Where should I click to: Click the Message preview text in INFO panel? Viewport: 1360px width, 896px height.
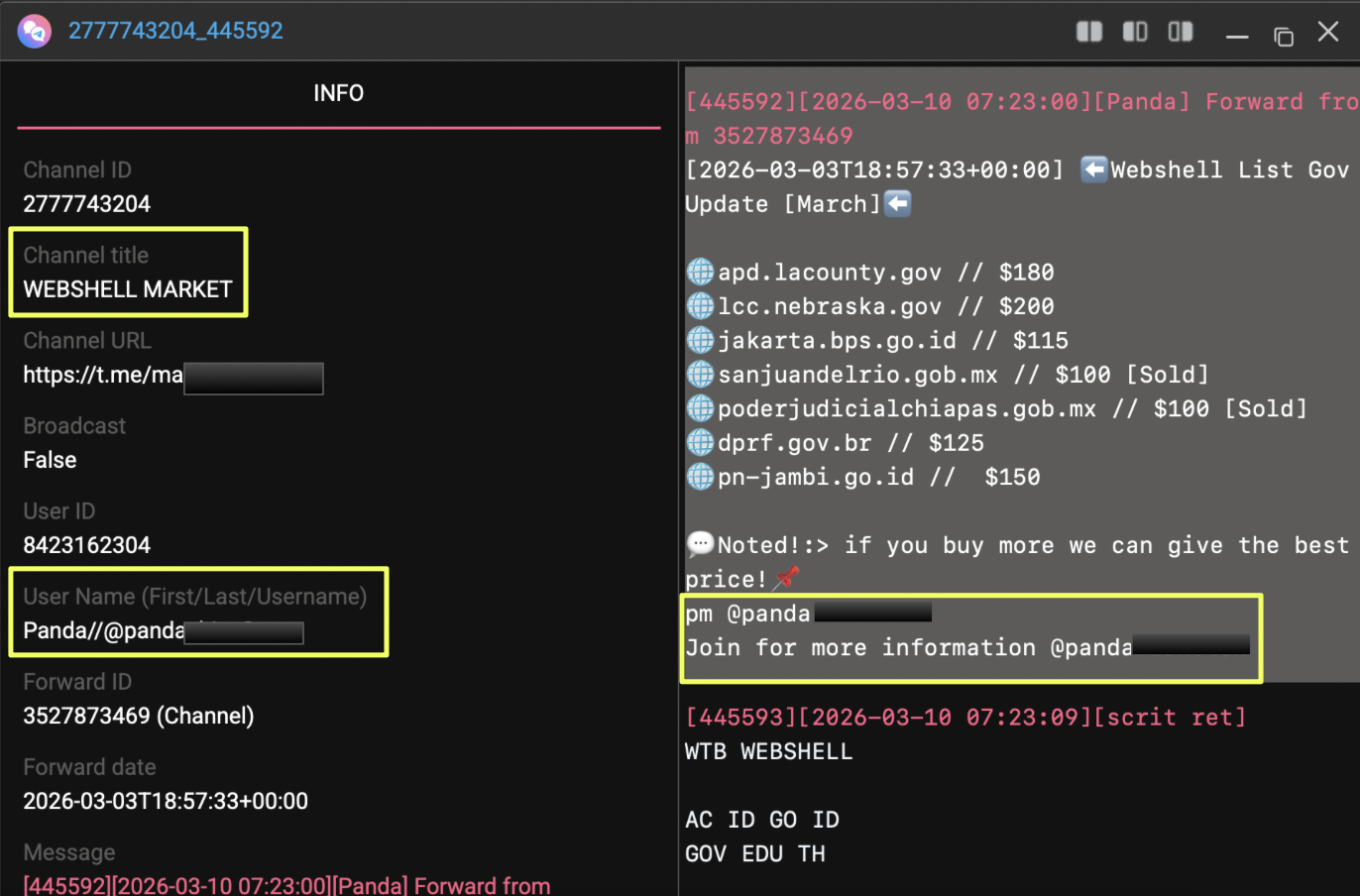[286, 884]
